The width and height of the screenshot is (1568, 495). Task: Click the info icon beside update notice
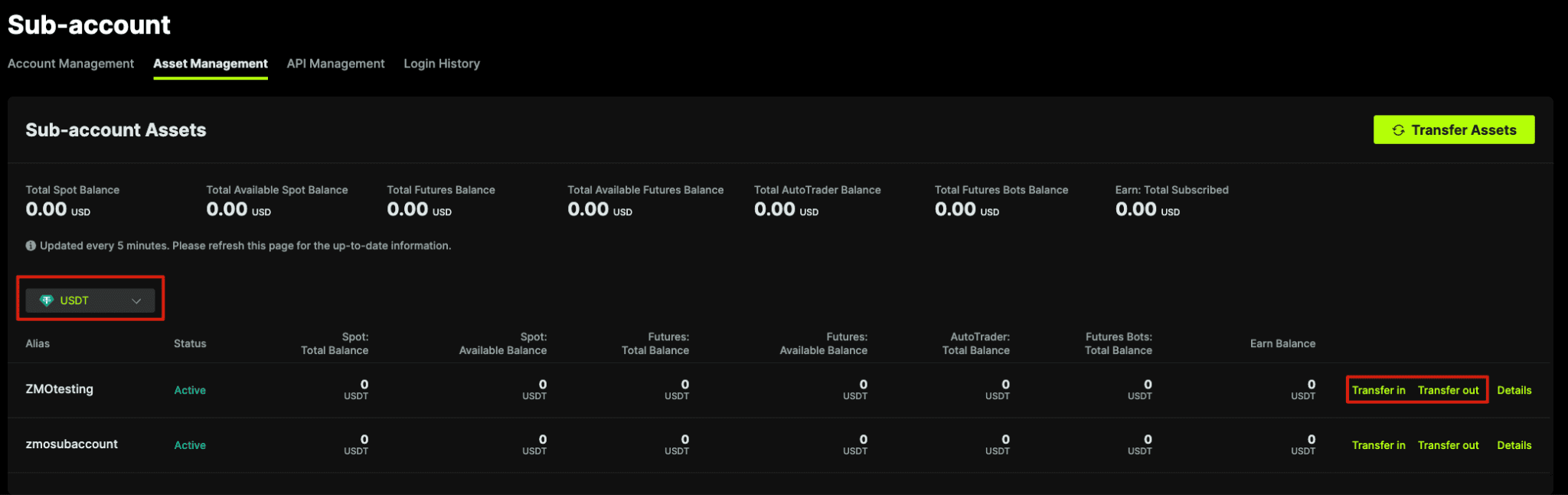pyautogui.click(x=31, y=246)
